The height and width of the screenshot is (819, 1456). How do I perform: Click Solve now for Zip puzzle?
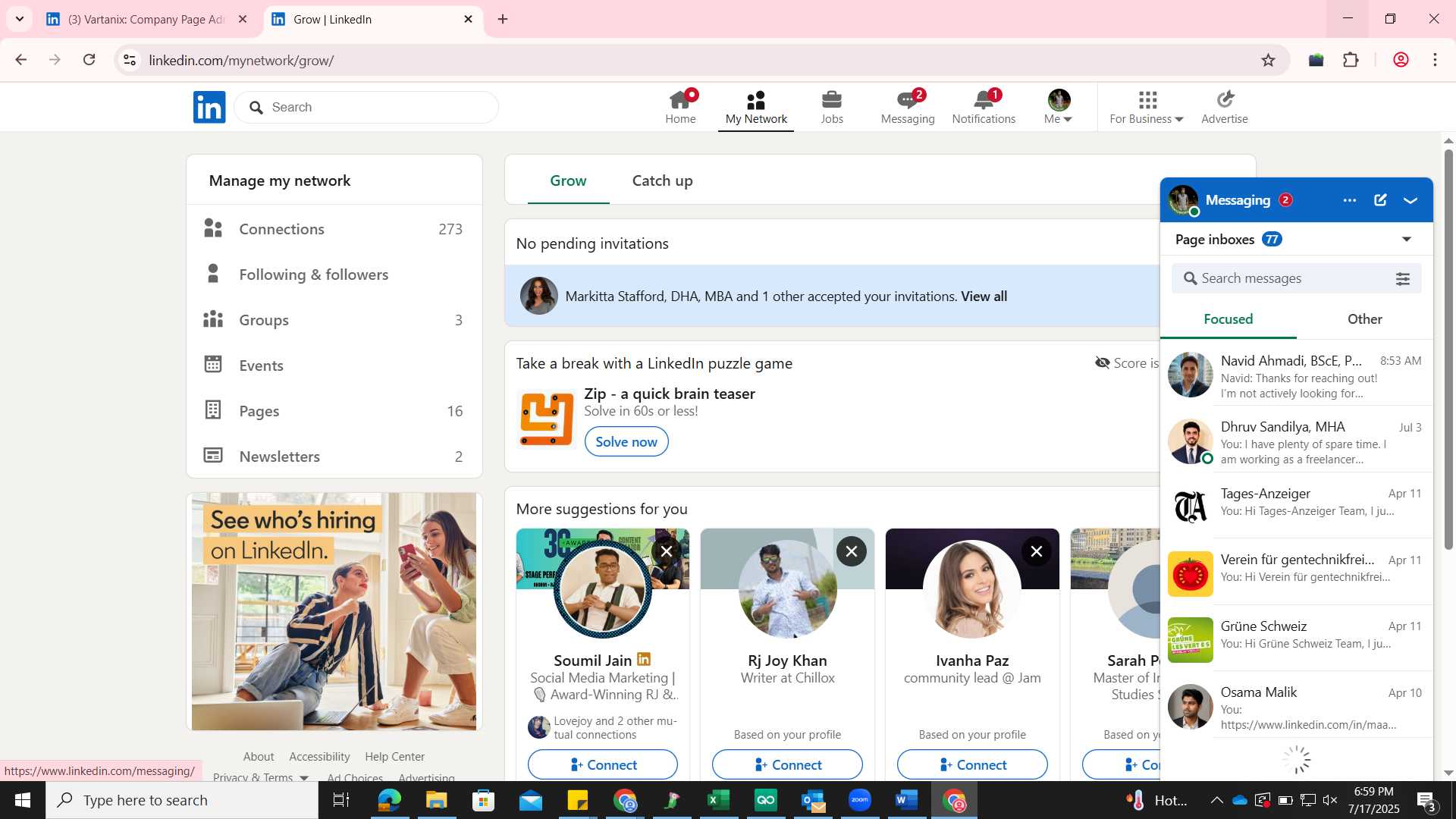(626, 441)
